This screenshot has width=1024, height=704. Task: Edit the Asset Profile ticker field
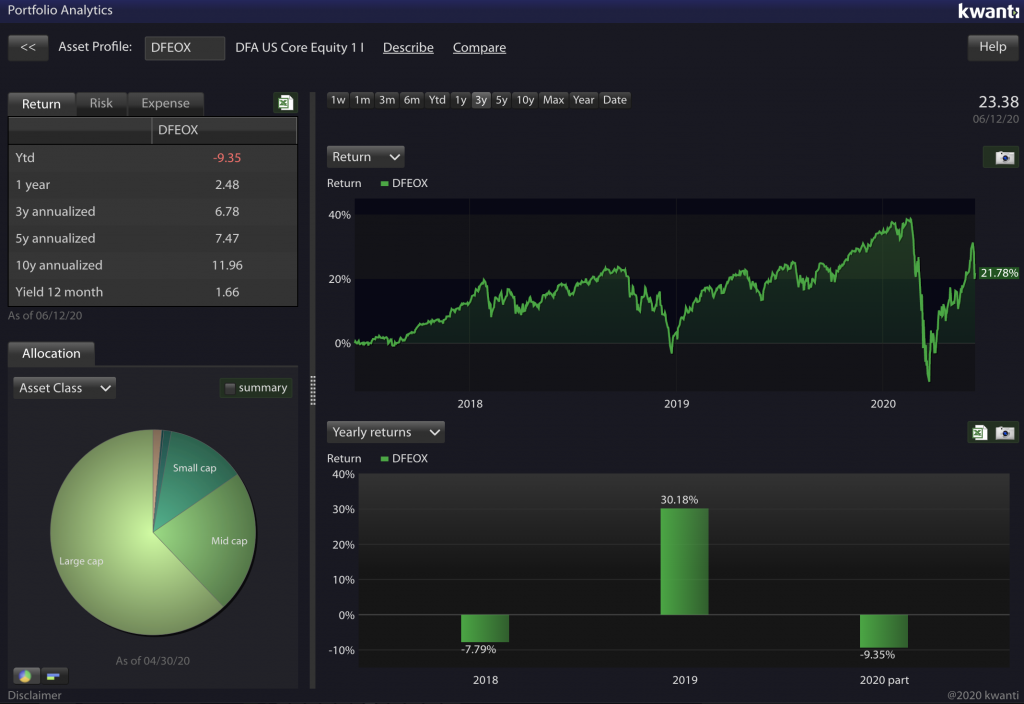pos(184,48)
